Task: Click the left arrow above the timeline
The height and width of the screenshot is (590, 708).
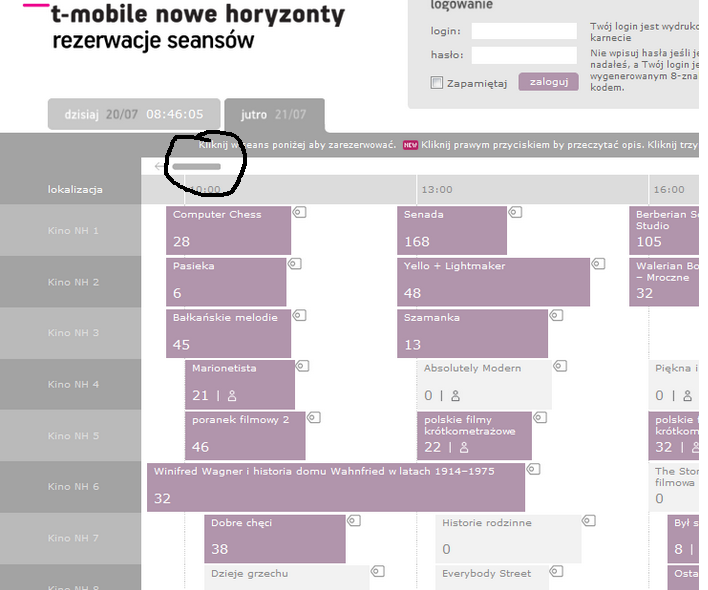Action: [x=160, y=167]
